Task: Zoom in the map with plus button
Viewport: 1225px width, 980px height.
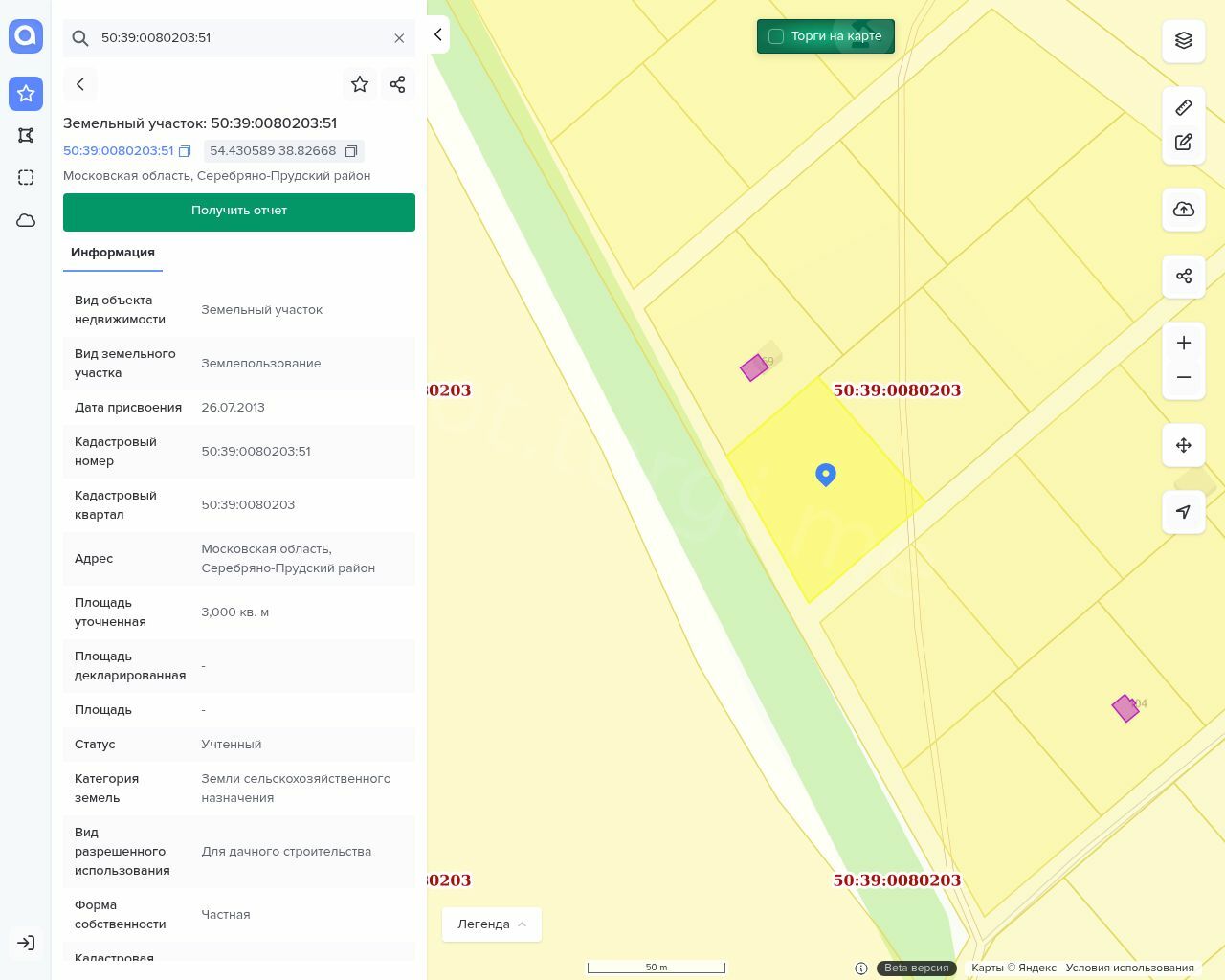Action: click(x=1184, y=344)
